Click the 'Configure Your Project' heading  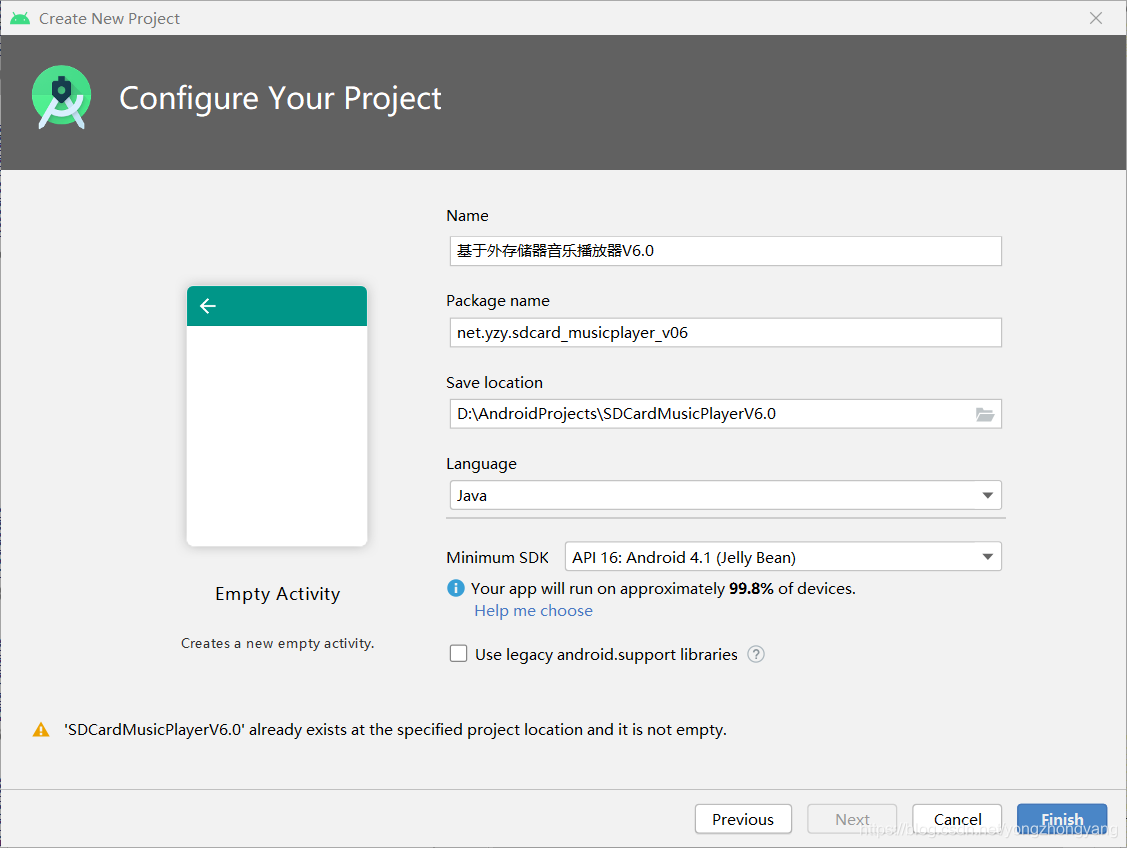pyautogui.click(x=280, y=98)
